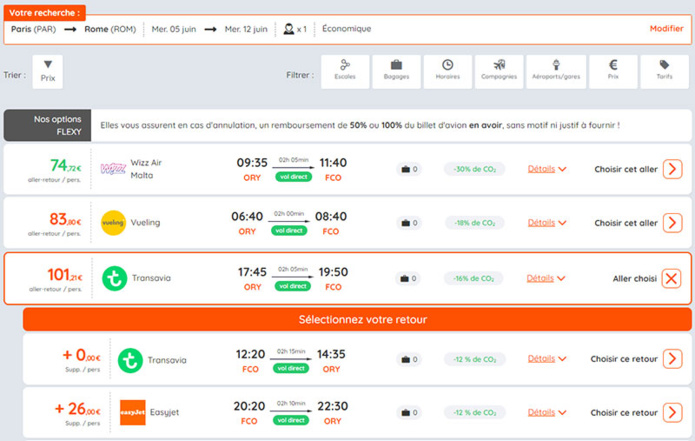This screenshot has height=441, width=695.
Task: Sort results by Prix
Action: tap(47, 70)
